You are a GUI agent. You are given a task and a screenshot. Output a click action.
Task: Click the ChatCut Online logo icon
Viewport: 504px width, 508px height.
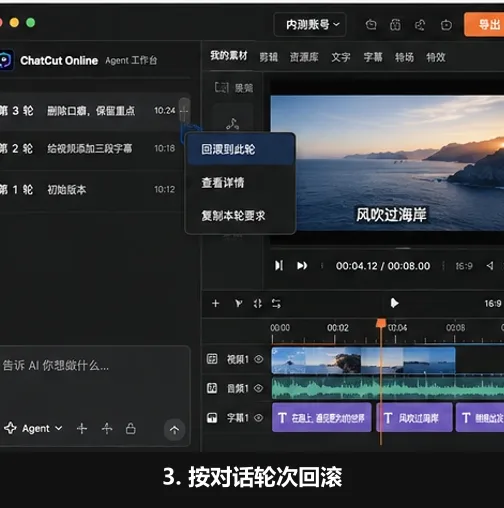coord(6,60)
